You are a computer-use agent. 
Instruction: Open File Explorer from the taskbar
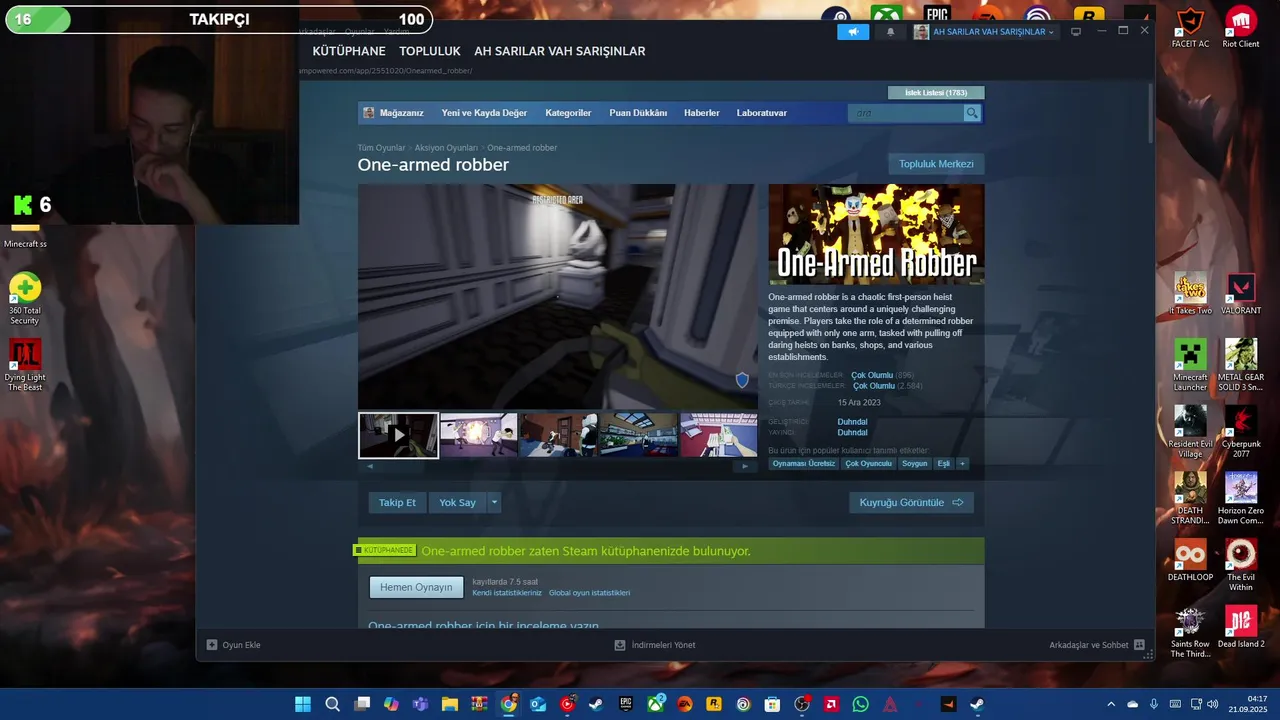click(x=450, y=704)
